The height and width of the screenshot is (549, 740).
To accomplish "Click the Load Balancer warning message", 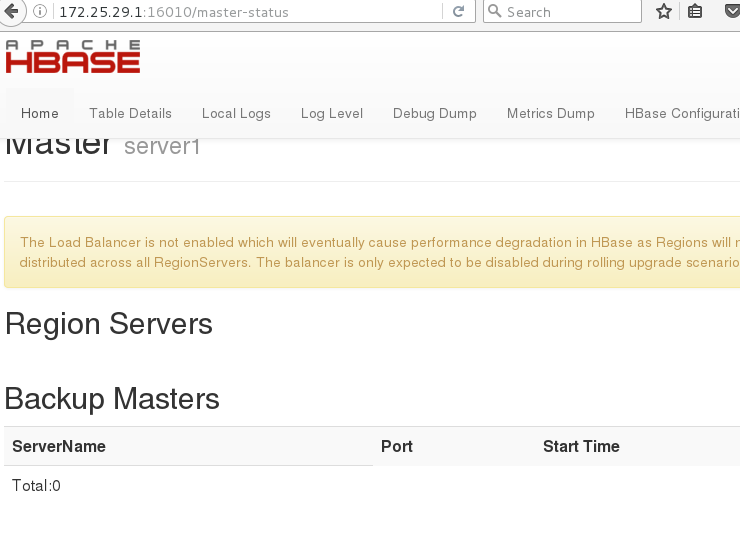I will 372,252.
